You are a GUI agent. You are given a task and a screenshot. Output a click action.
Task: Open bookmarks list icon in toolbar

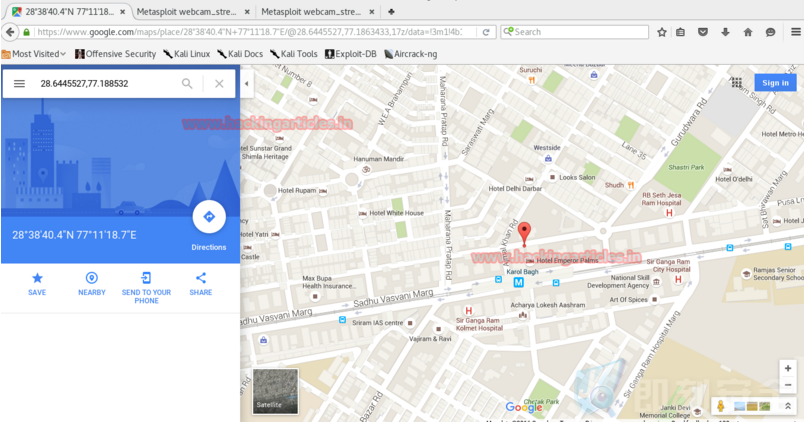pos(680,32)
